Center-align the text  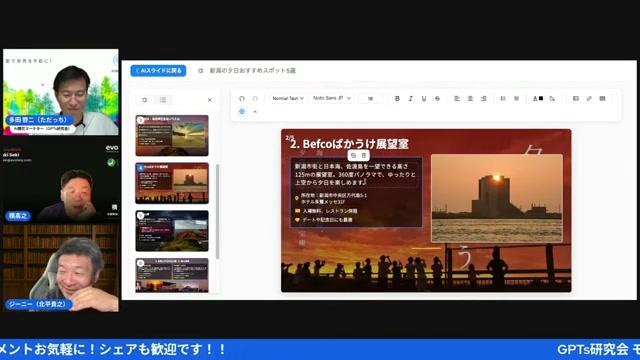pyautogui.click(x=470, y=98)
